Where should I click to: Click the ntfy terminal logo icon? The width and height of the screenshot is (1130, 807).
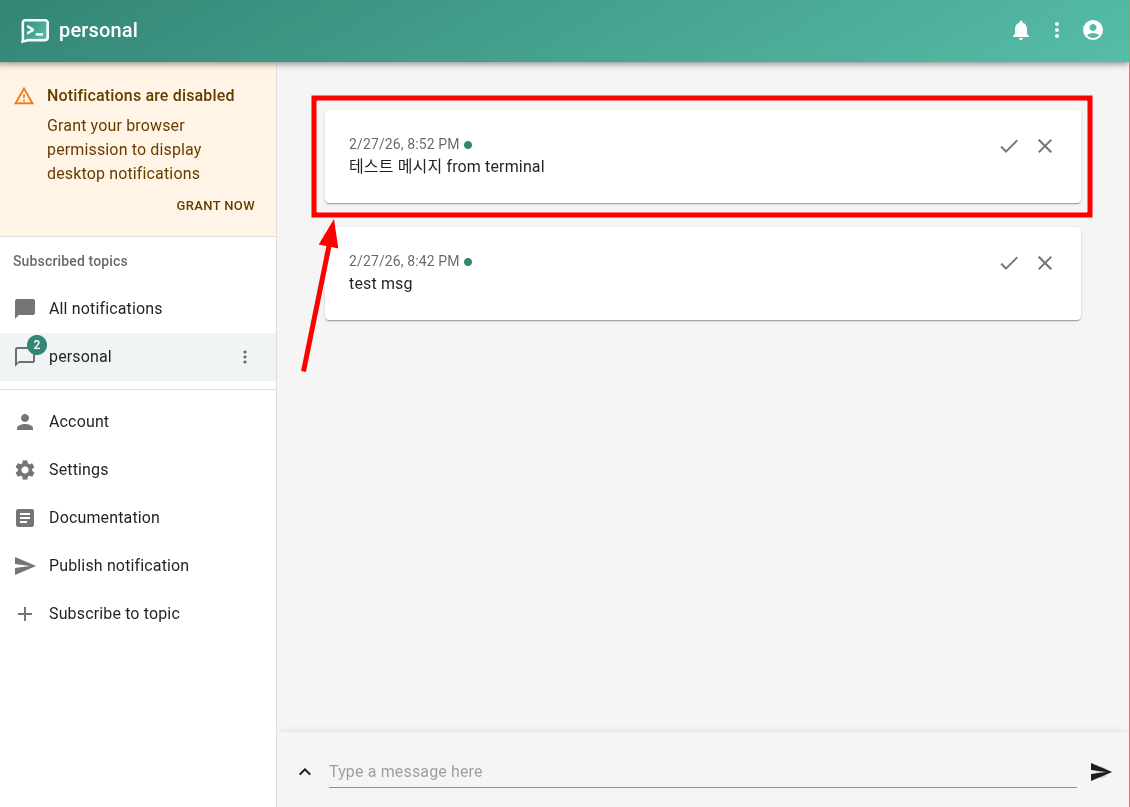coord(35,31)
